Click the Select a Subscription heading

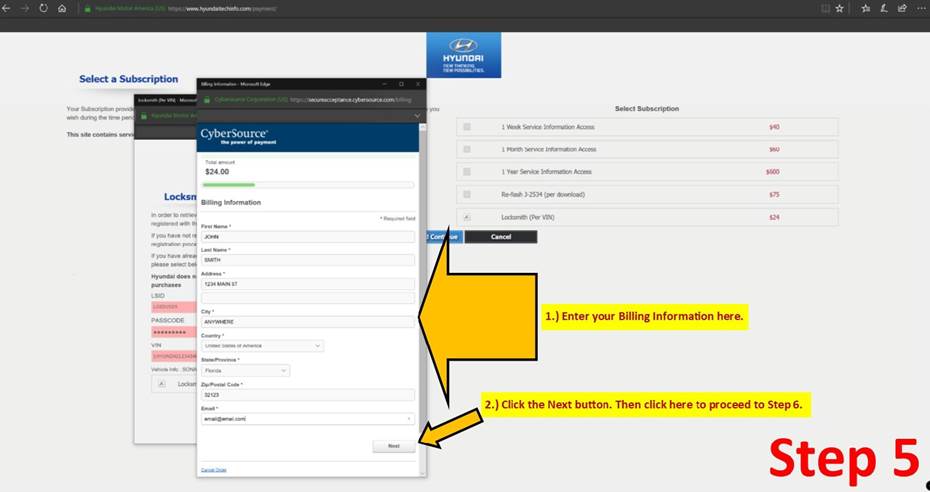129,79
